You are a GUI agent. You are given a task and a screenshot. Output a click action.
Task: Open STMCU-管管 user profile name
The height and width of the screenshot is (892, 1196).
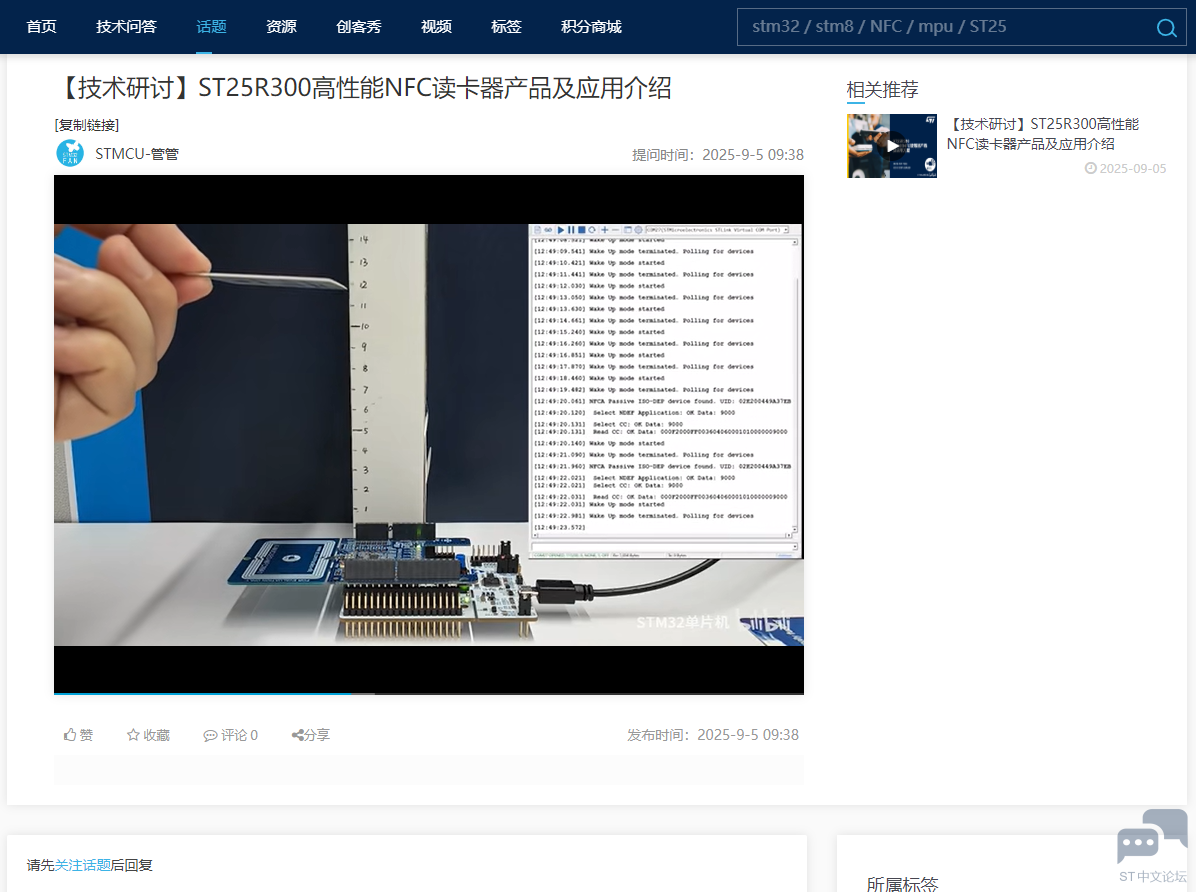[x=137, y=154]
